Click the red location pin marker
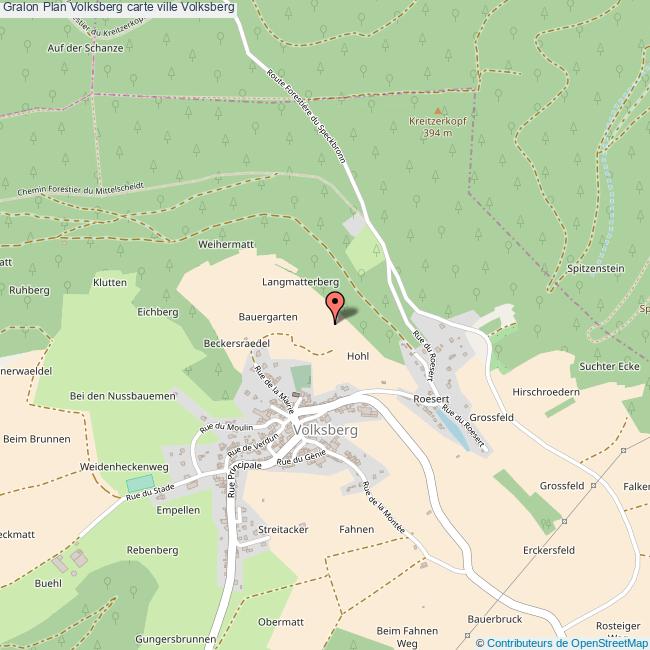 click(335, 307)
